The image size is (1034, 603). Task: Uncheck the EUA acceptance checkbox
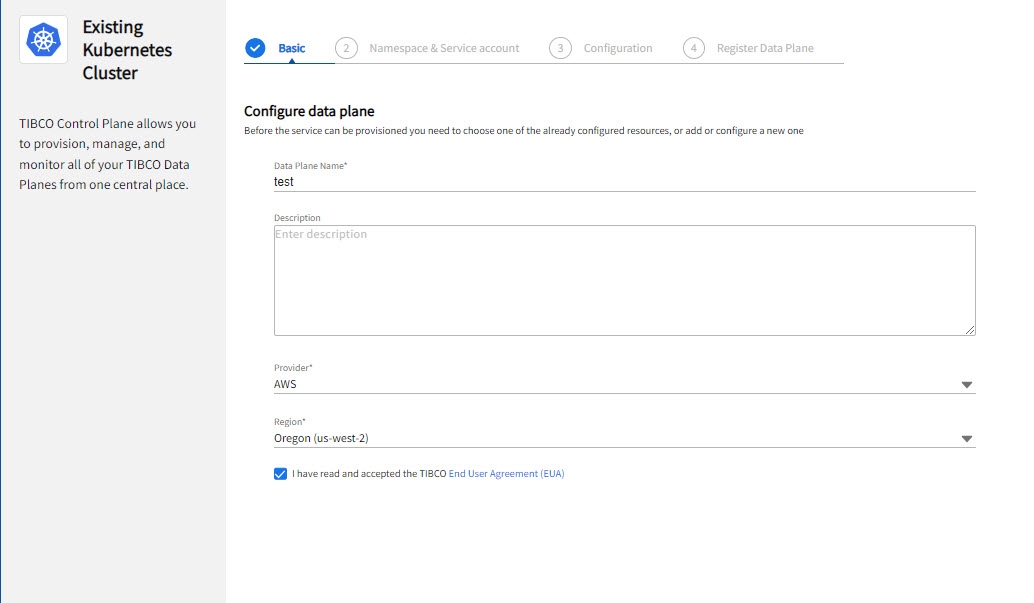point(280,474)
